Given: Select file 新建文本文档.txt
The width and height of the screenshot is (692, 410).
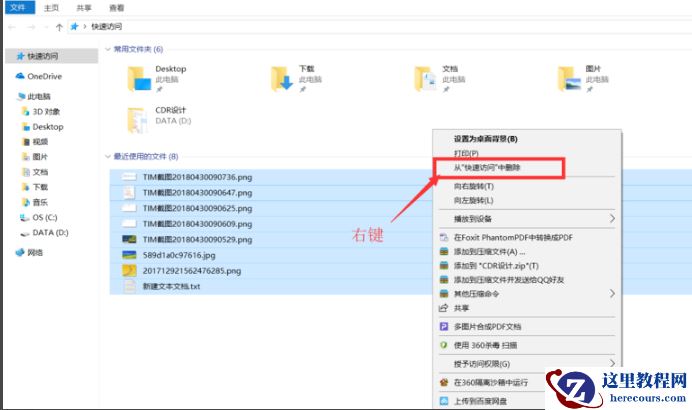Looking at the screenshot, I should (171, 286).
